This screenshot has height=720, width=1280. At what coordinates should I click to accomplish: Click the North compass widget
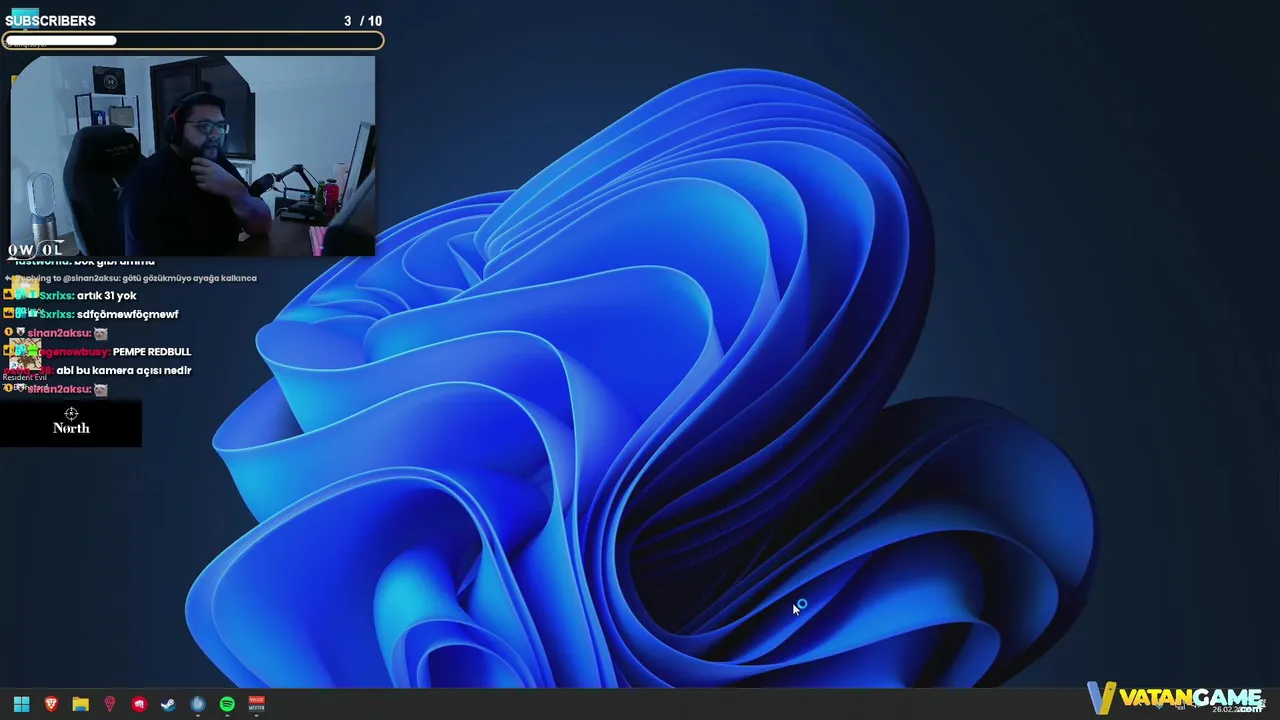click(71, 422)
